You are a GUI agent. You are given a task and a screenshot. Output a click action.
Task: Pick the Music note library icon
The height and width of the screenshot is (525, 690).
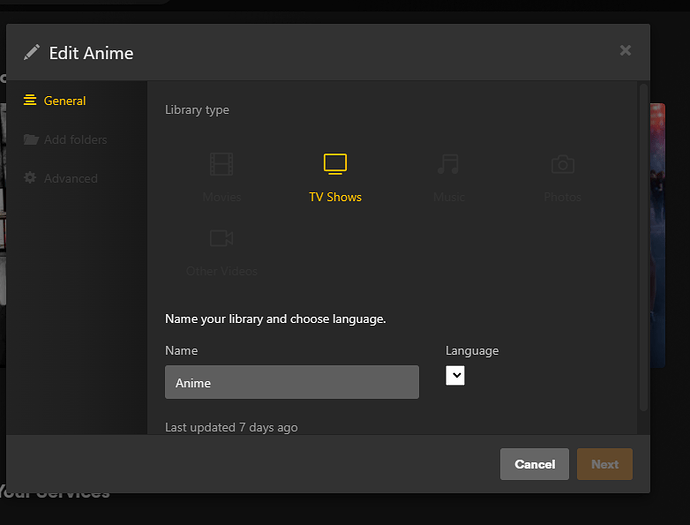click(448, 164)
